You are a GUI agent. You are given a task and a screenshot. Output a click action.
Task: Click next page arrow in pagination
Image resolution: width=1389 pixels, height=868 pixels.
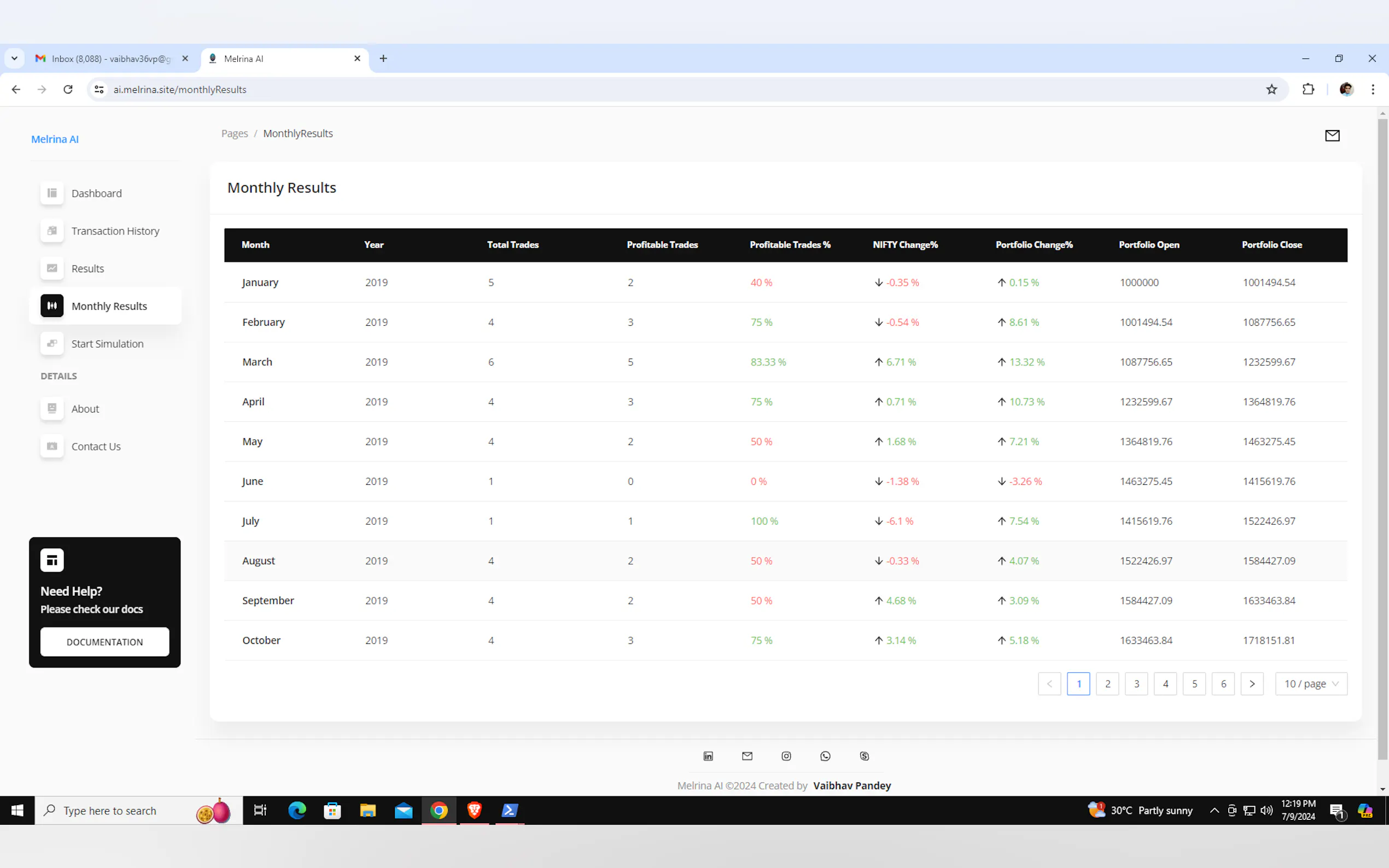click(x=1252, y=684)
